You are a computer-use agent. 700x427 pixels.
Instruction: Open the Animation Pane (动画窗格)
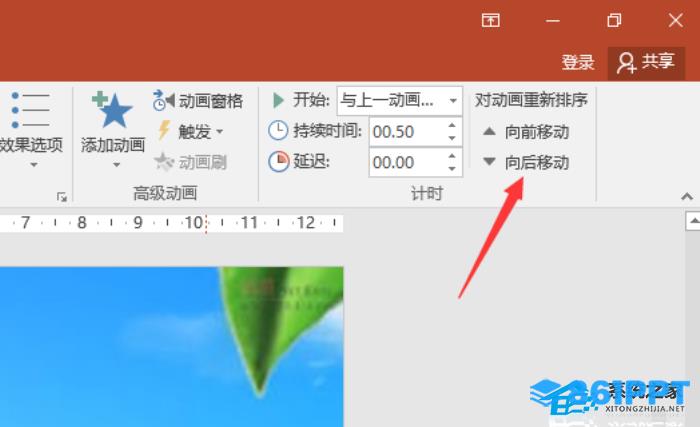tap(198, 100)
